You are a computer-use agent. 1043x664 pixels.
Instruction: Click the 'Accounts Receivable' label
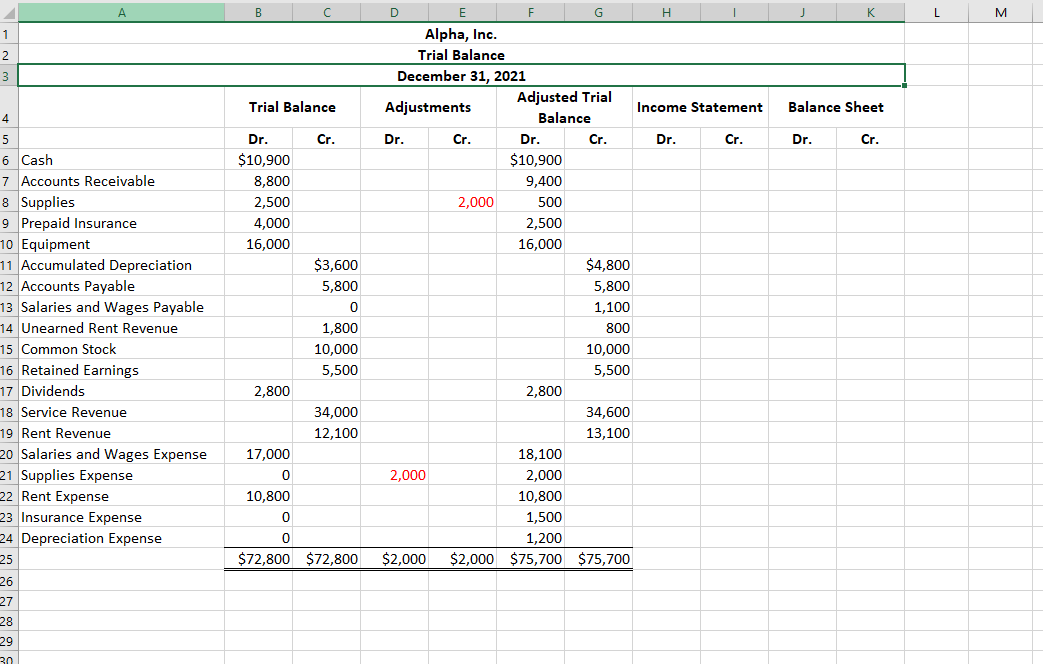pyautogui.click(x=88, y=181)
